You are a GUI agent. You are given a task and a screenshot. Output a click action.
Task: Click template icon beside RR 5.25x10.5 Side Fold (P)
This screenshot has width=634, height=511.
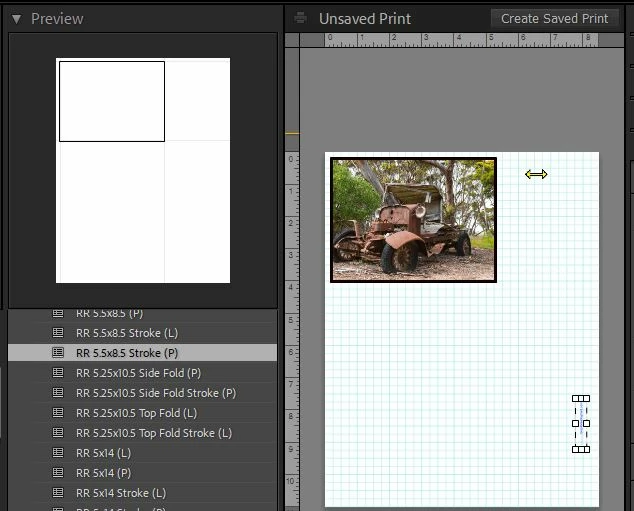[x=58, y=372]
